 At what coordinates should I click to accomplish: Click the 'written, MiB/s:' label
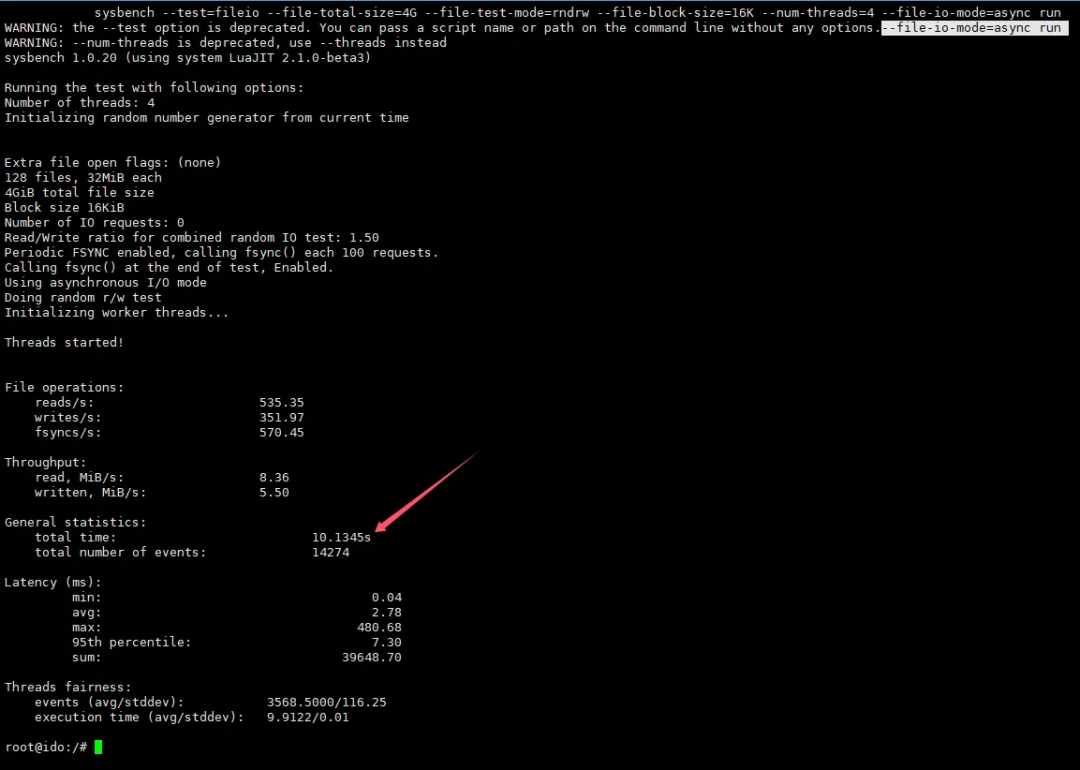click(x=90, y=492)
